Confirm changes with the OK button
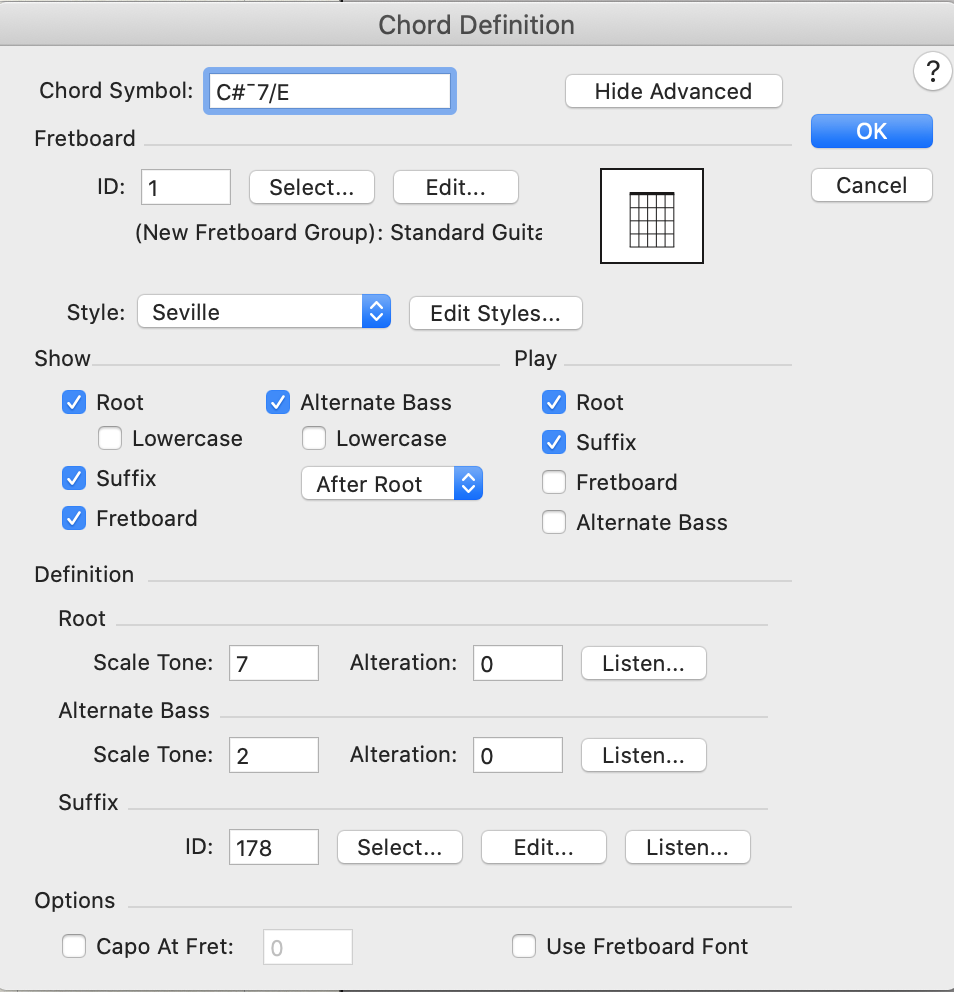The height and width of the screenshot is (992, 954). tap(870, 131)
